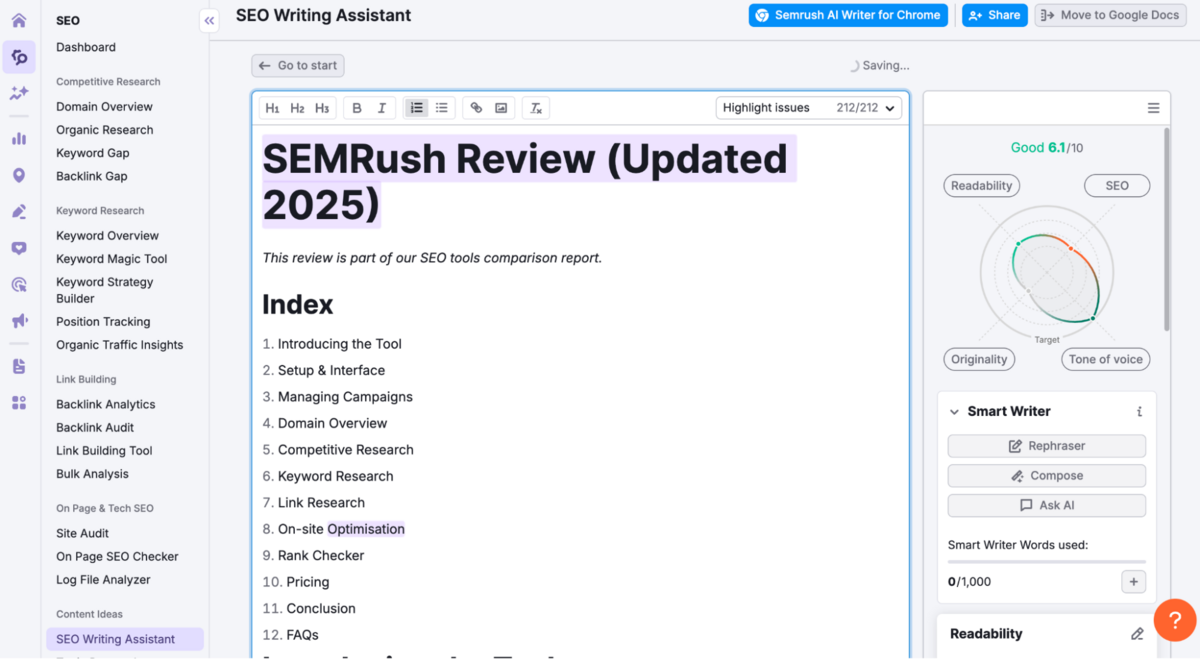Open Link Building Tool
The width and height of the screenshot is (1200, 659).
[104, 451]
